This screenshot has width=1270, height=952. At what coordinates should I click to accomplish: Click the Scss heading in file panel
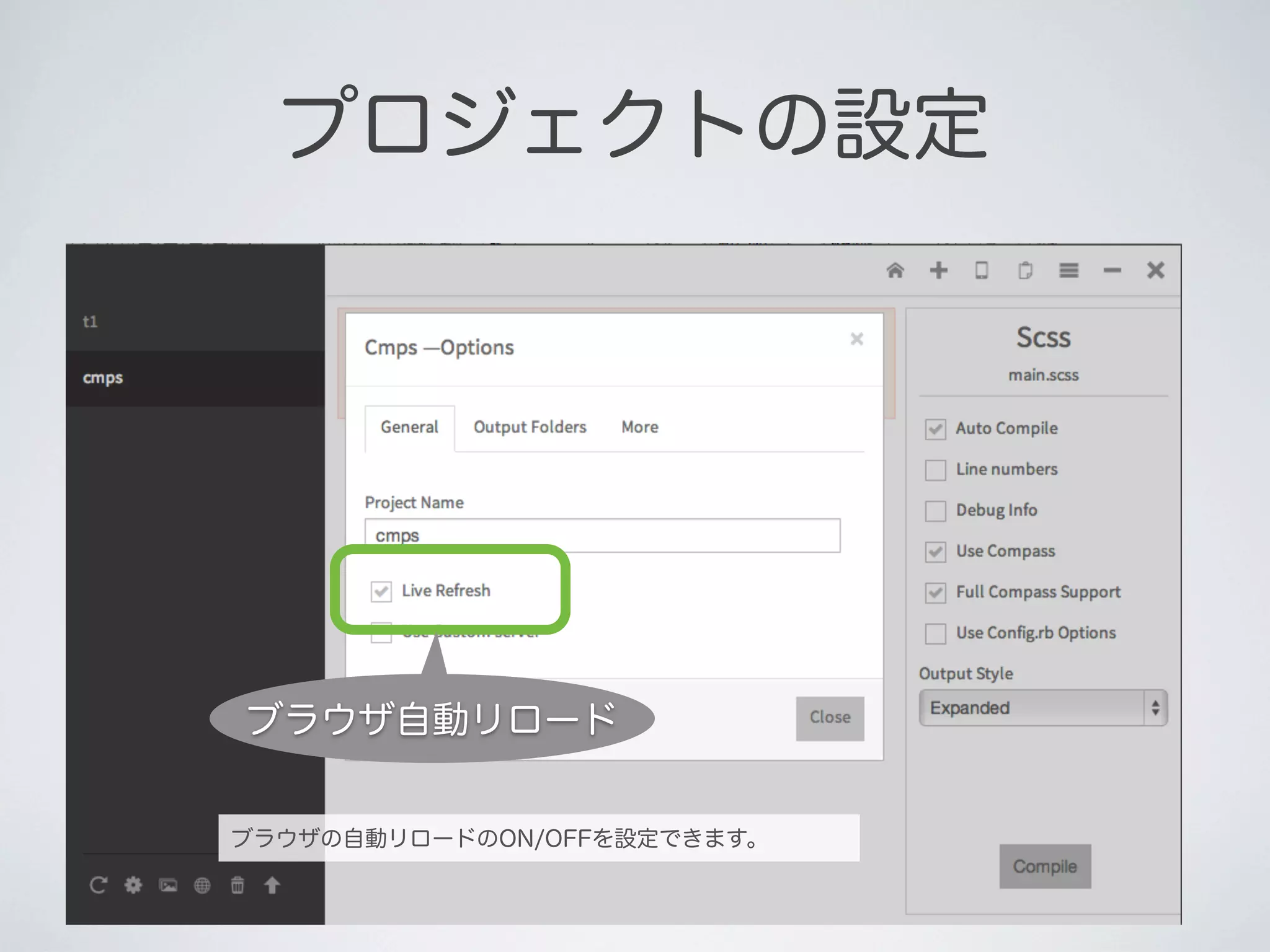click(1043, 338)
